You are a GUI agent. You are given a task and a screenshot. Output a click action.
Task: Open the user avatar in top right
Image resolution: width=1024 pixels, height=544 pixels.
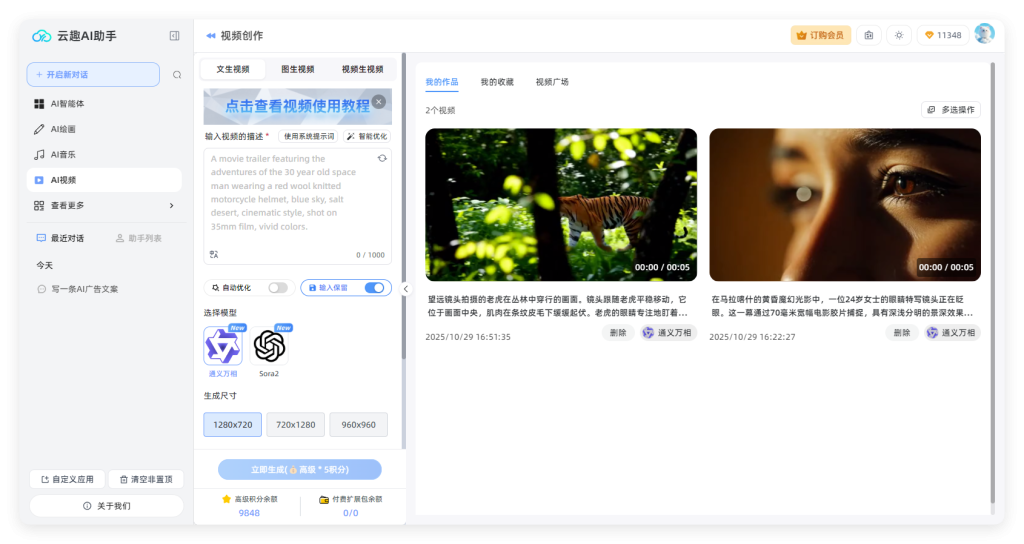point(984,34)
